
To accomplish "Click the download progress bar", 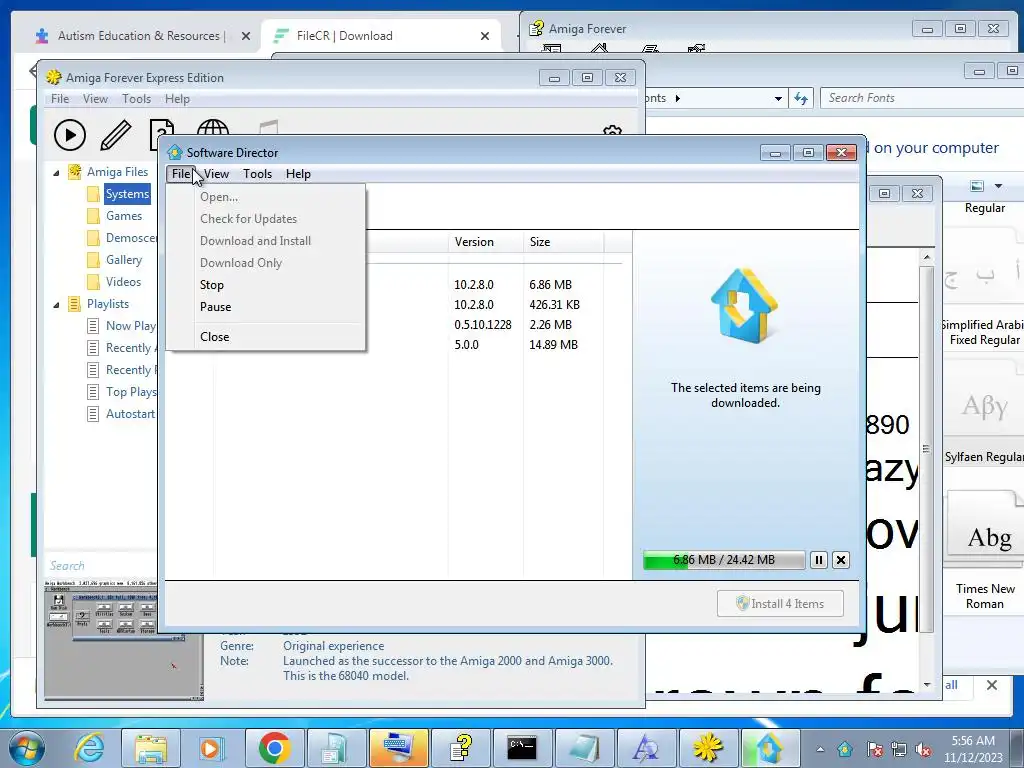I will 724,560.
